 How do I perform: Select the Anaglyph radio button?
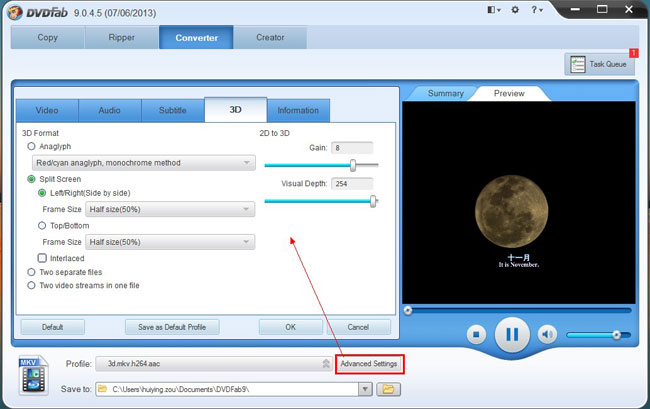click(31, 146)
